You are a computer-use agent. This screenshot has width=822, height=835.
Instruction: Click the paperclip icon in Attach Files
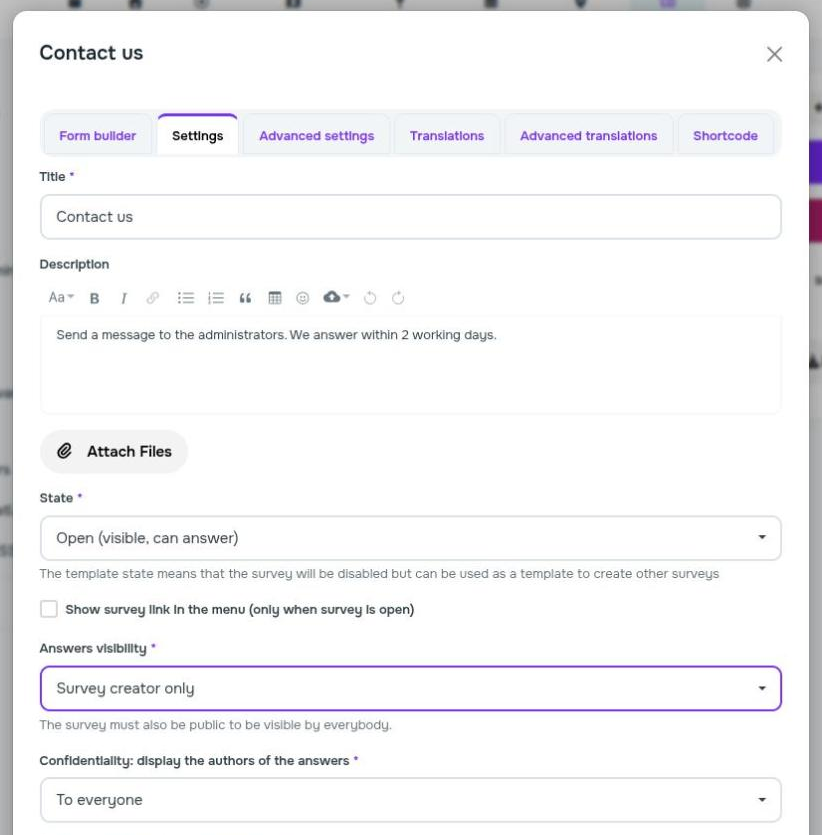[x=64, y=451]
